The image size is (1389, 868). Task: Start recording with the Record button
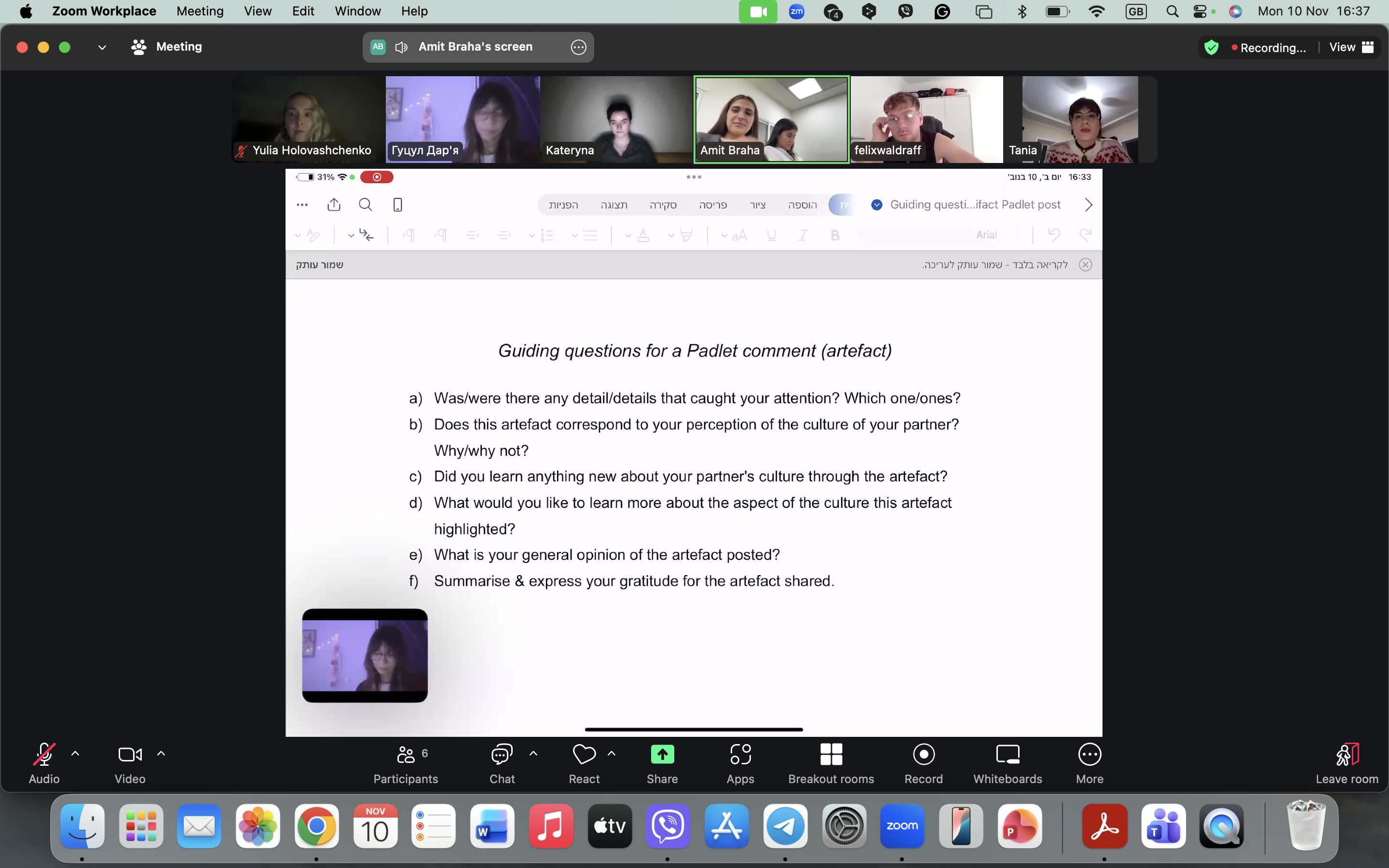[x=924, y=763]
